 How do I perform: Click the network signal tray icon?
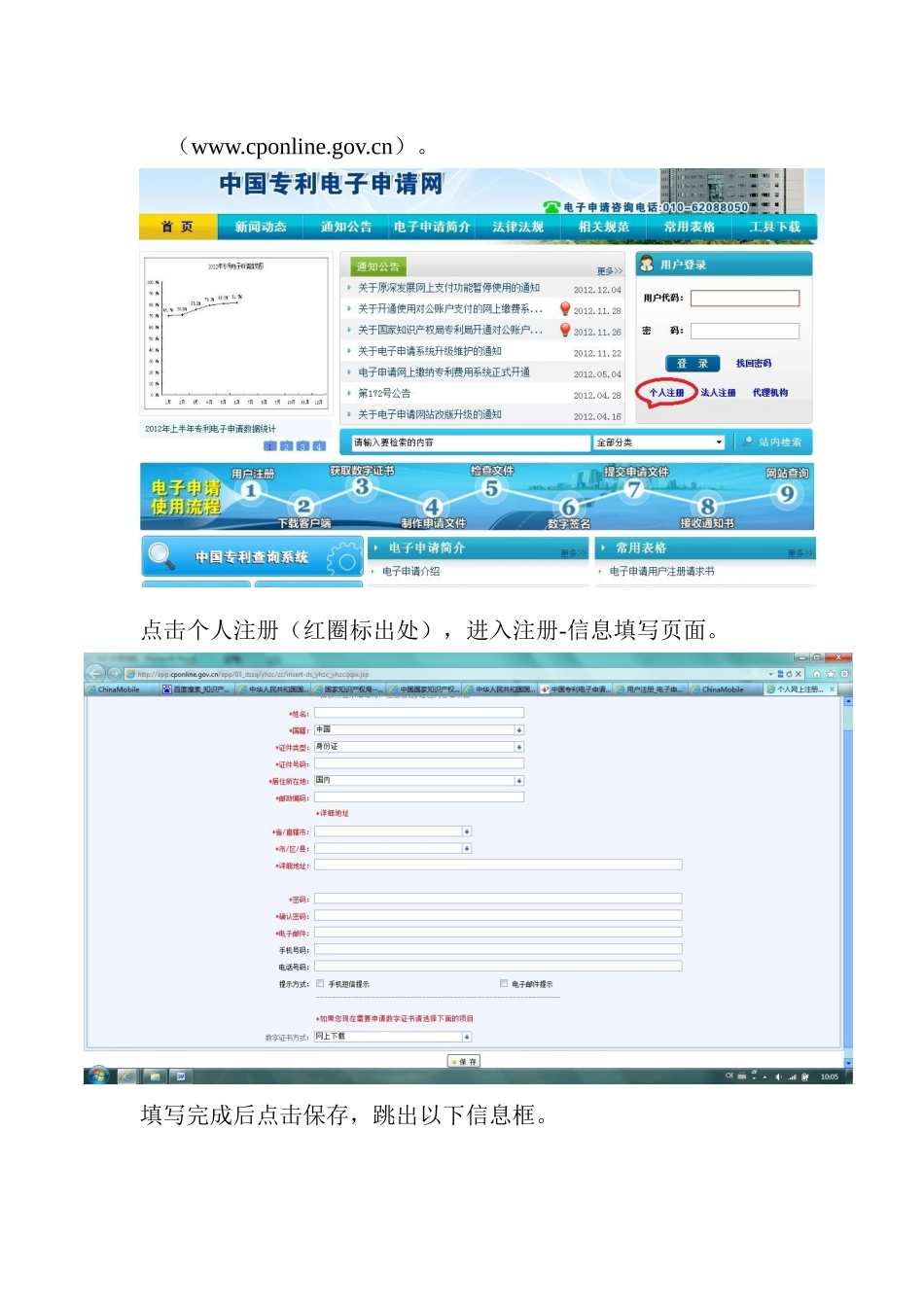coord(792,1077)
